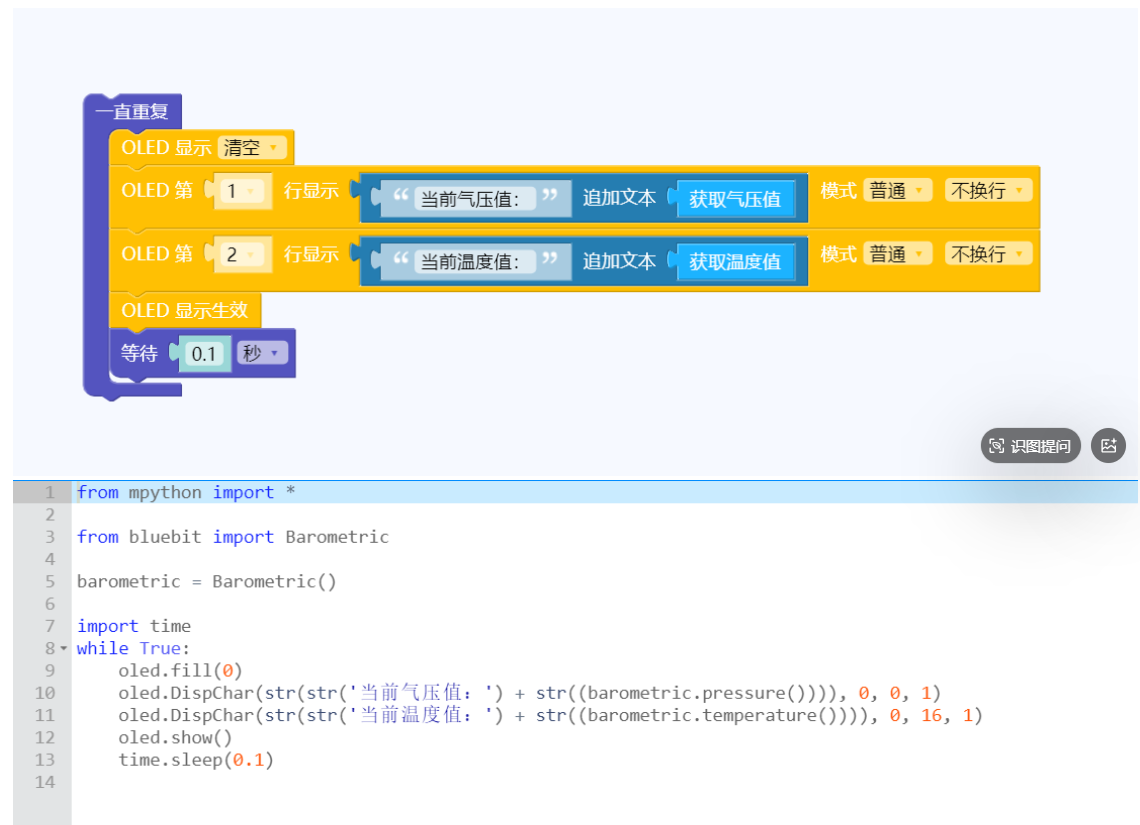Open the 清空 dropdown in OLED 显示 block
Screen dimensions: 1140x825
252,148
